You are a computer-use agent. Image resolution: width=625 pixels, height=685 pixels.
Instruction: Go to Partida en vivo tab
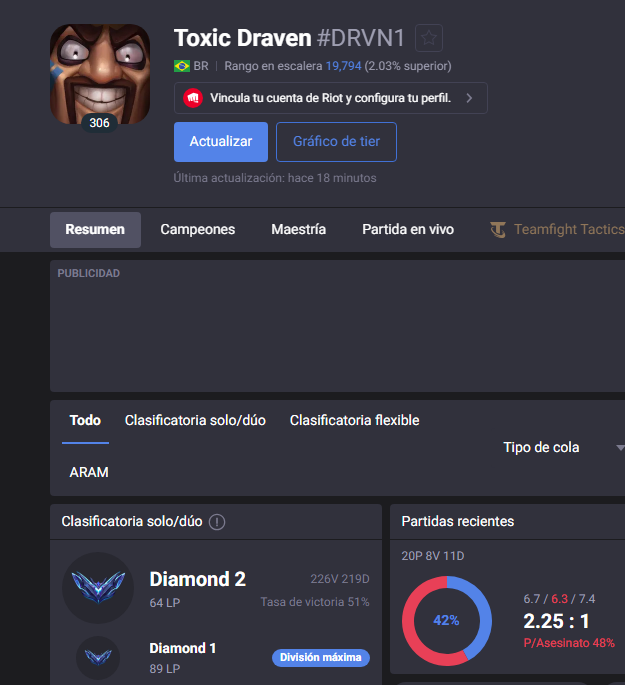pos(408,230)
